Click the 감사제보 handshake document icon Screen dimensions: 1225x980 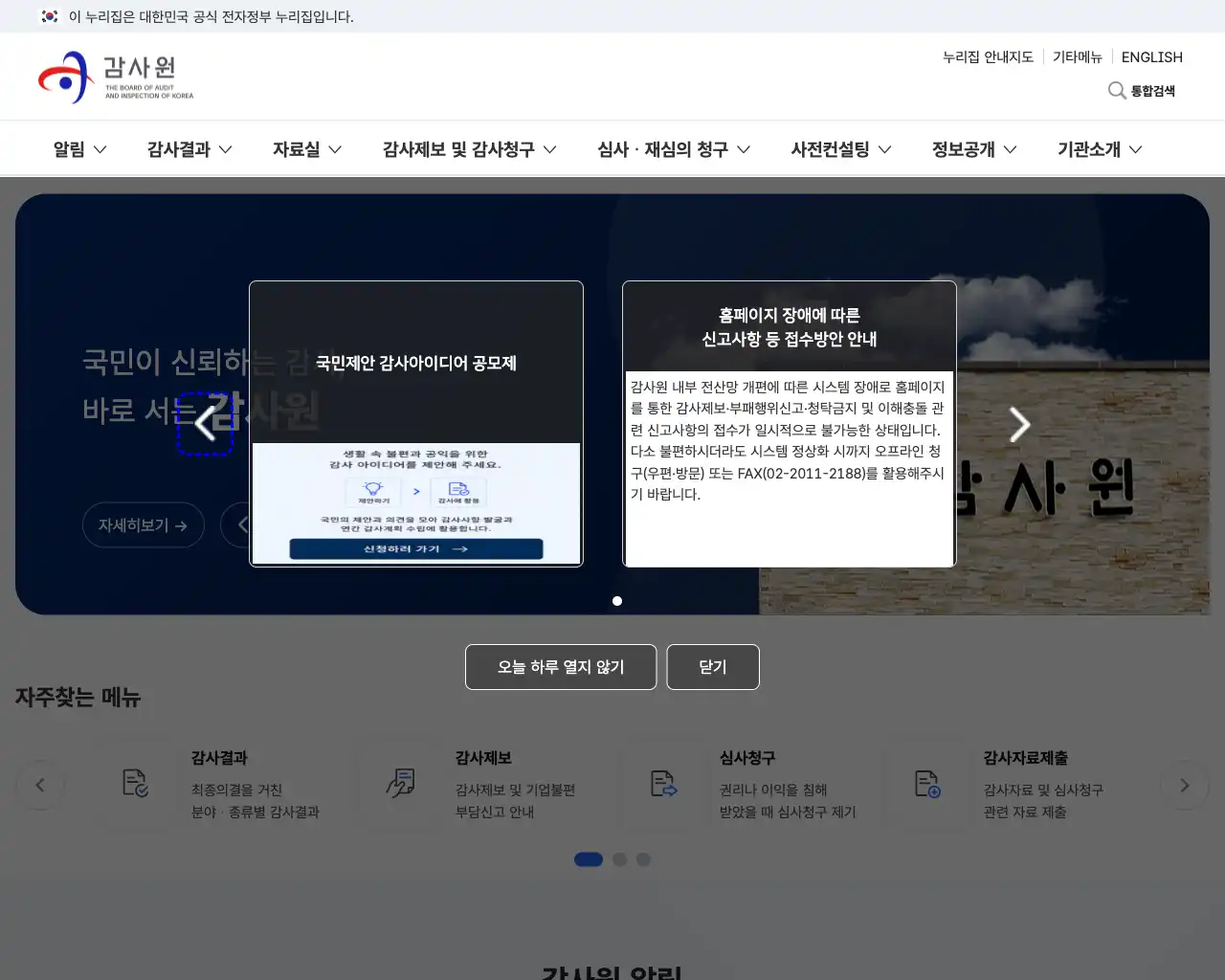click(400, 784)
